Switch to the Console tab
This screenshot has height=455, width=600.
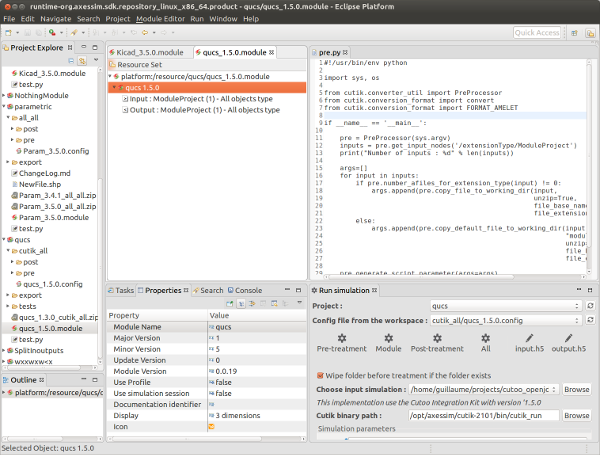tap(245, 290)
